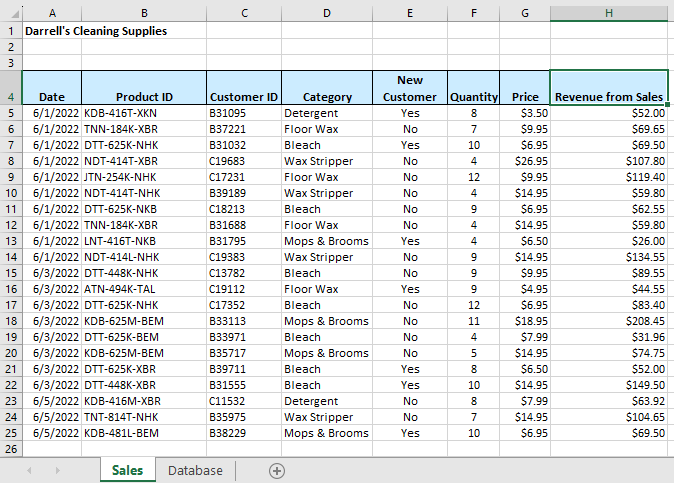This screenshot has width=674, height=483.
Task: Click the Date header cell
Action: pyautogui.click(x=52, y=88)
